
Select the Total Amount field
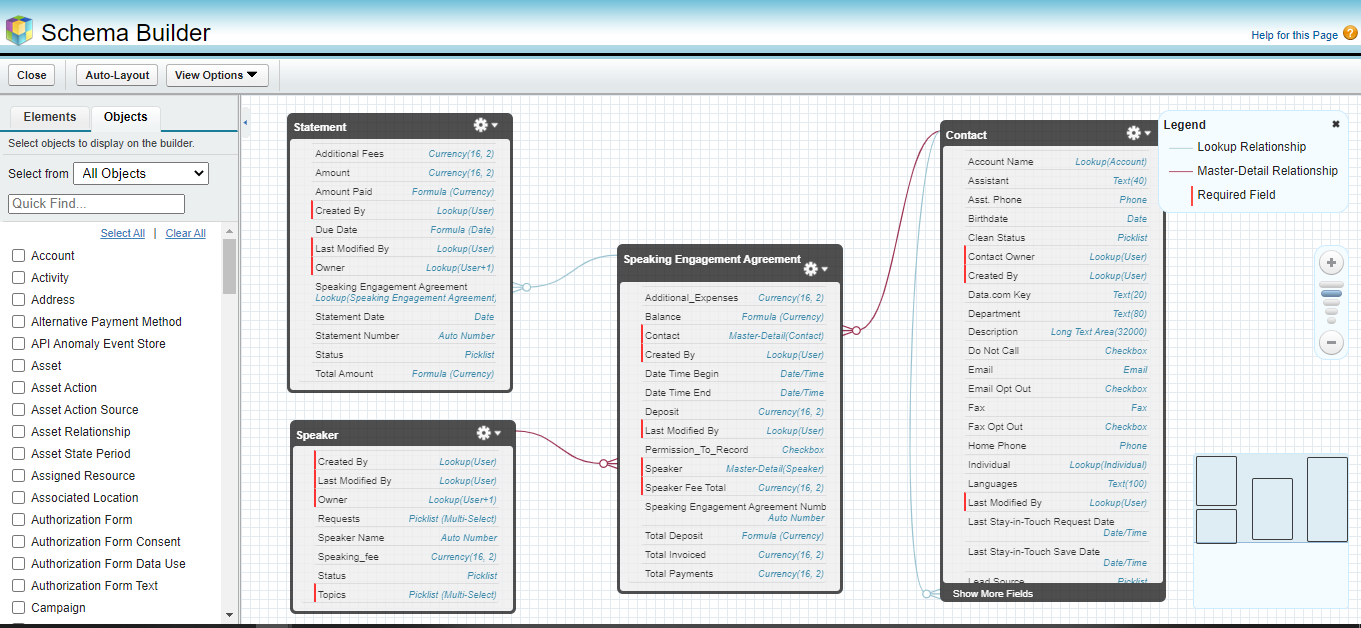tap(404, 374)
